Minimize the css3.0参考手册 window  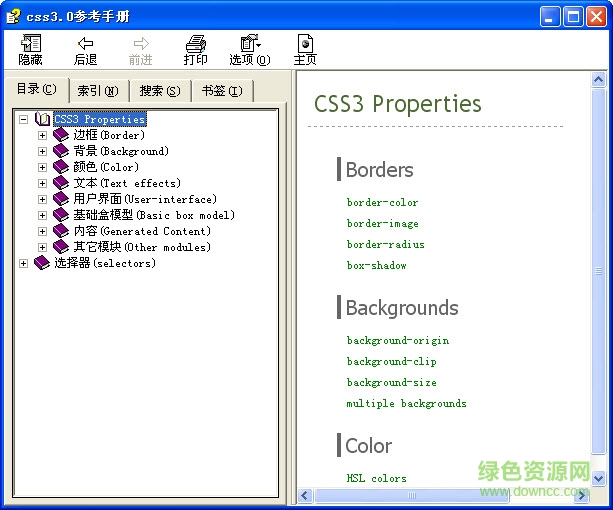550,17
